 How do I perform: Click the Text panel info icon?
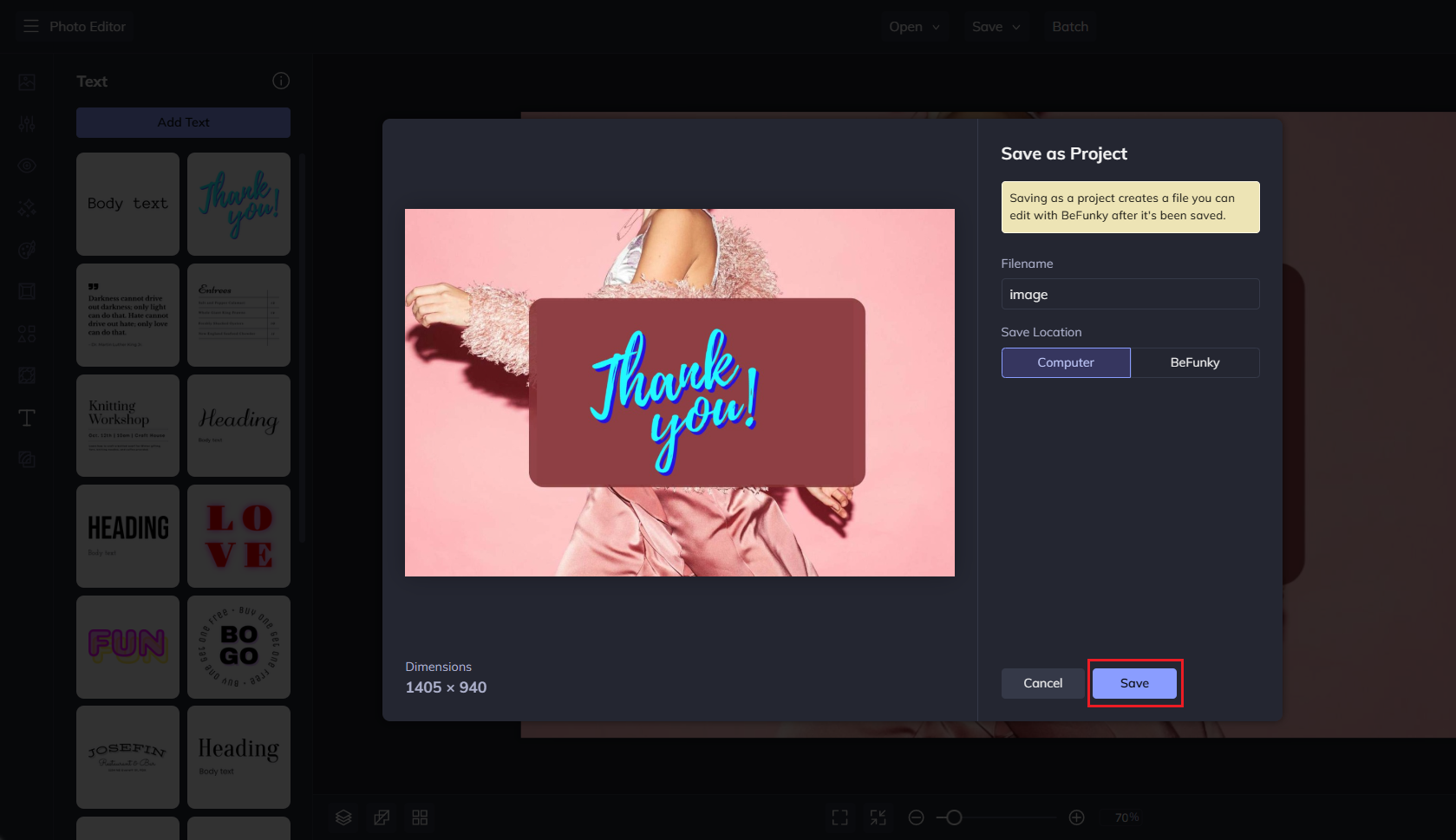pos(281,81)
